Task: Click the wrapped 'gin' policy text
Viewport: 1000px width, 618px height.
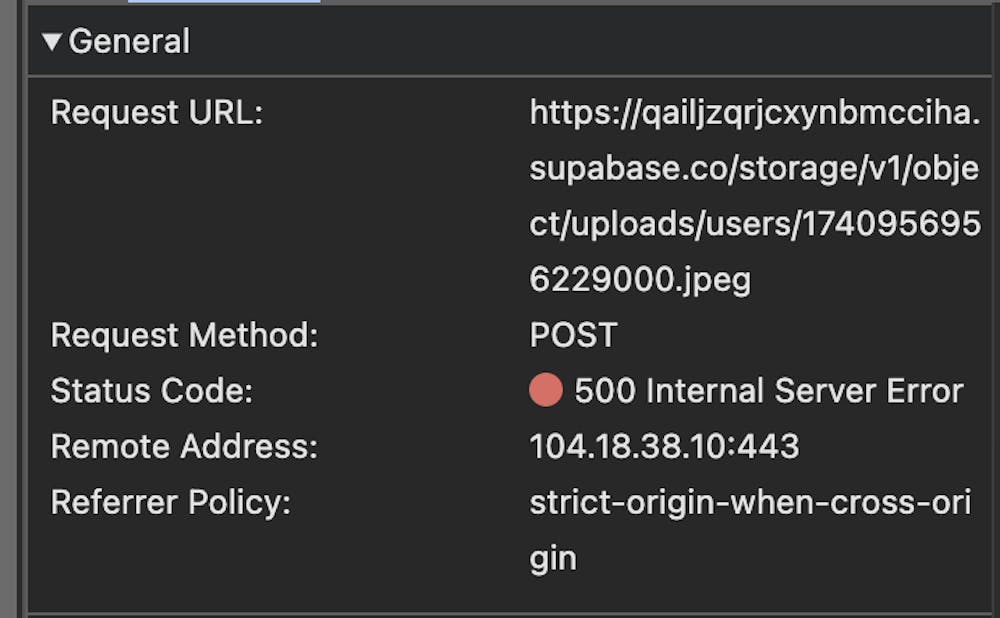Action: coord(553,558)
